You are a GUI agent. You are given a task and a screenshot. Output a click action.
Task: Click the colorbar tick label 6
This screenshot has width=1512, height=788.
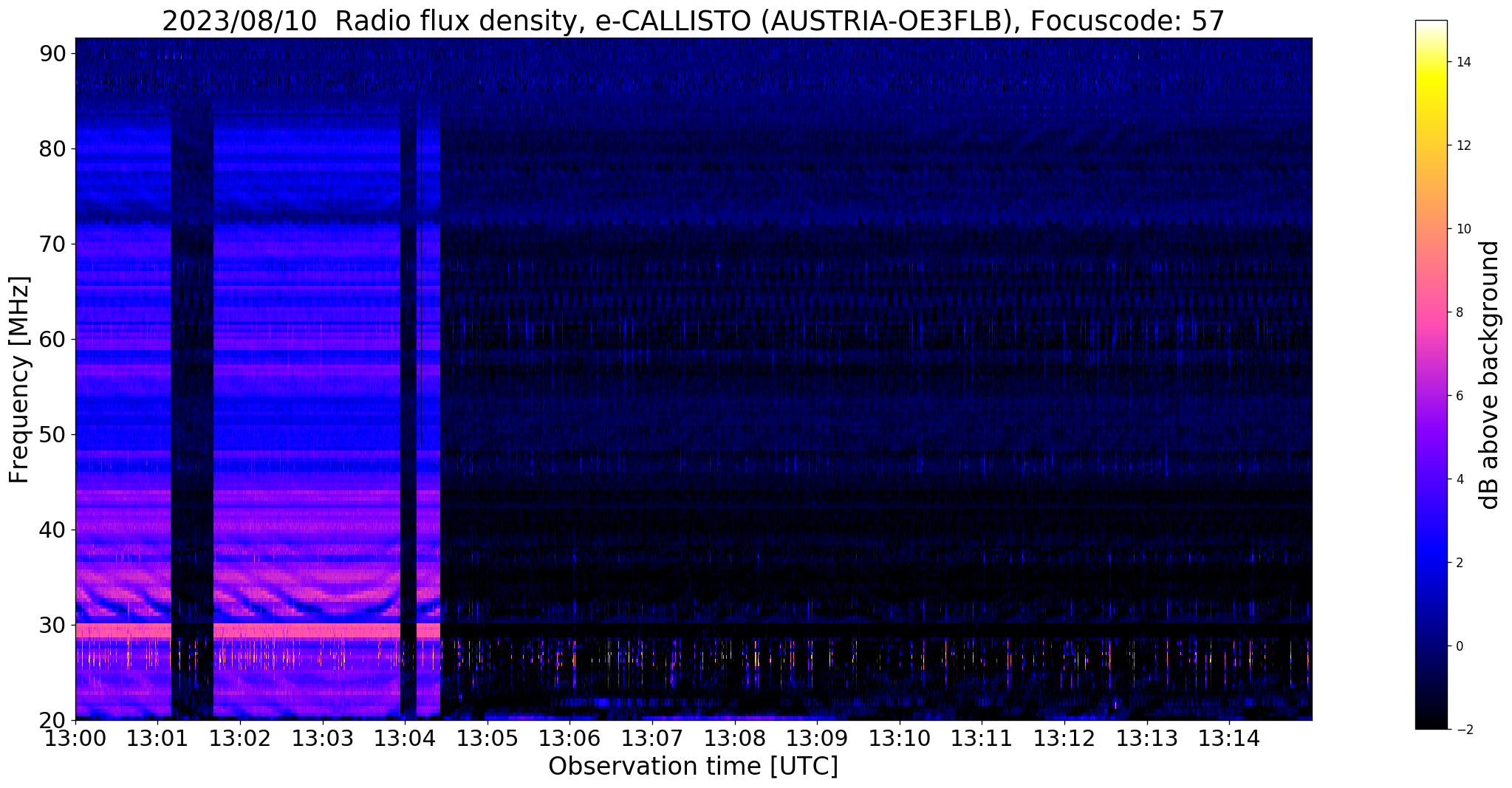tap(1458, 396)
